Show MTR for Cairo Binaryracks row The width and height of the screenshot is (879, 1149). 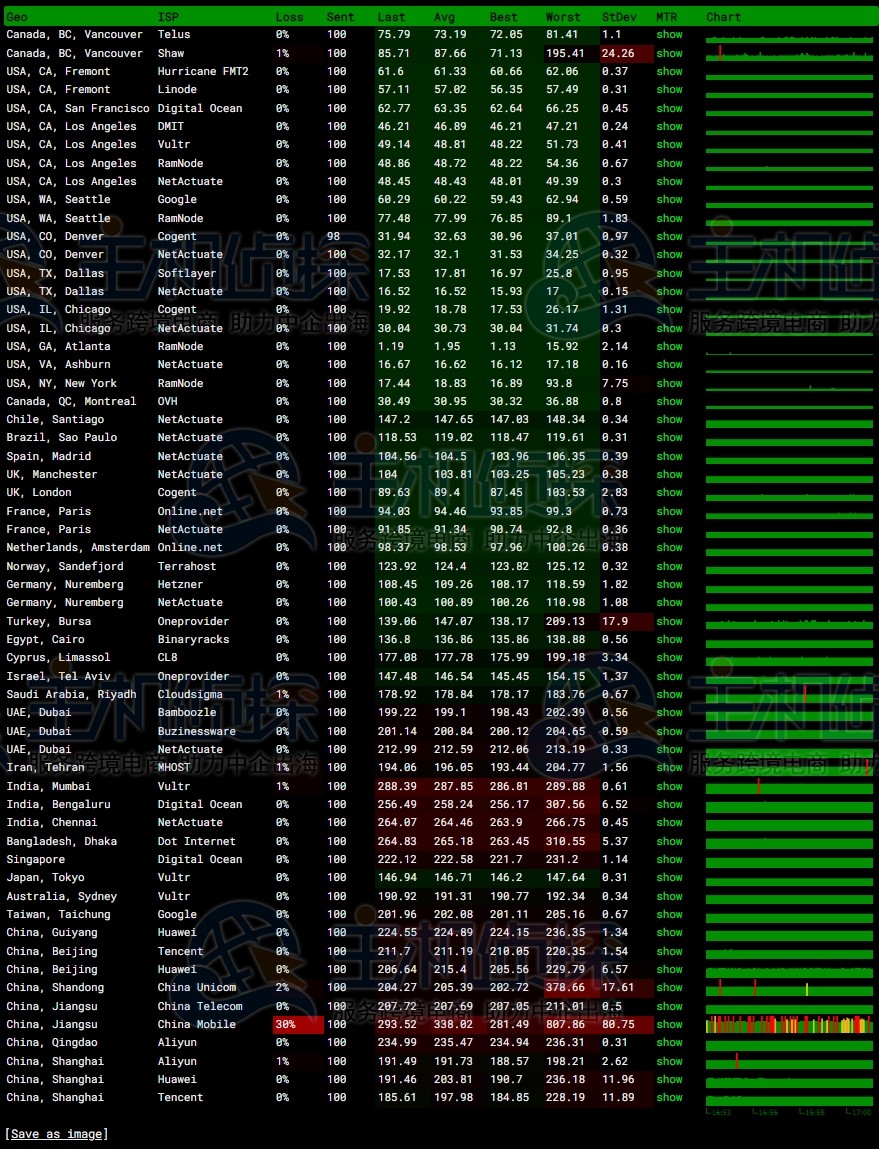pyautogui.click(x=669, y=639)
